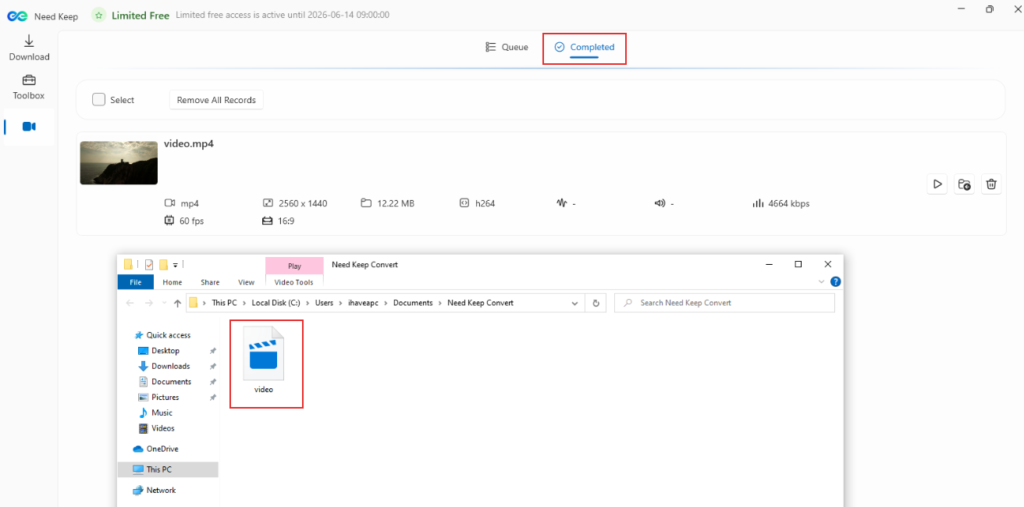Switch to the Queue tab
The image size is (1024, 507).
(507, 47)
